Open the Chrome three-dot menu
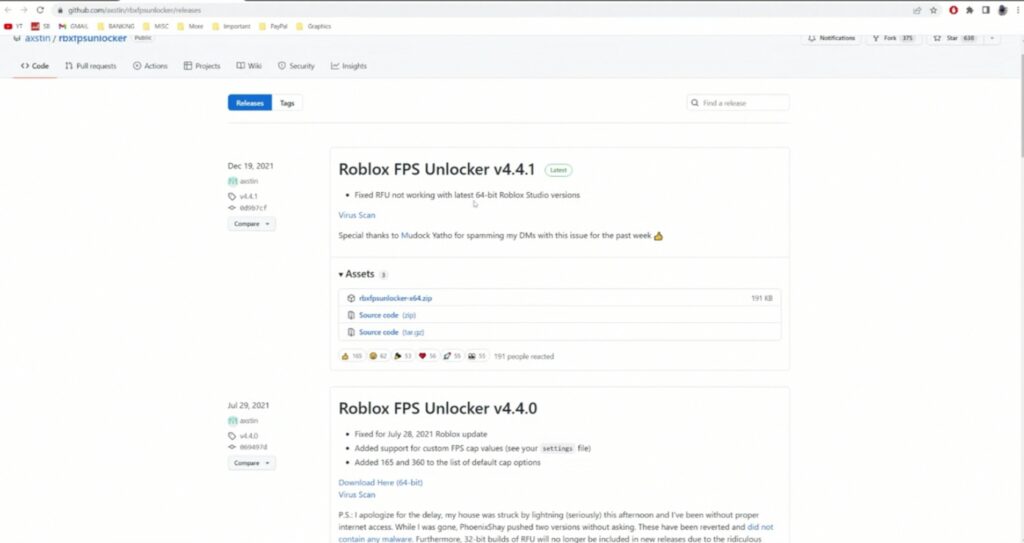 pos(1018,10)
